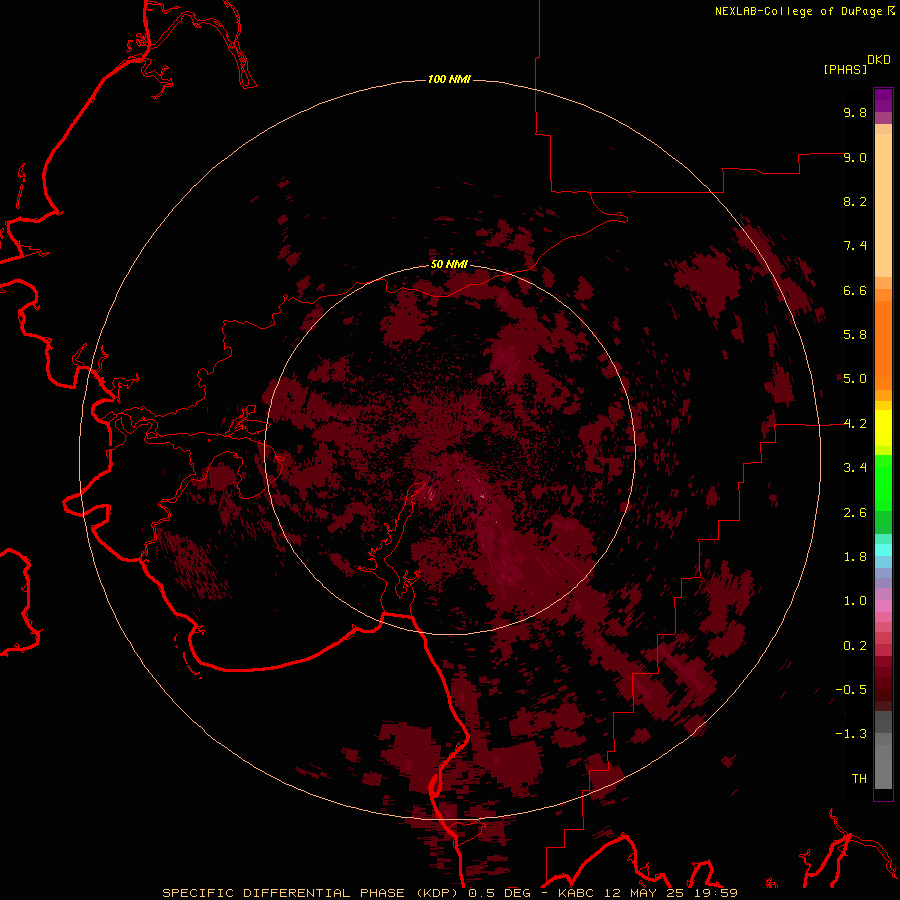This screenshot has height=900, width=900.
Task: Click the bright green segment of color bar
Action: [883, 483]
